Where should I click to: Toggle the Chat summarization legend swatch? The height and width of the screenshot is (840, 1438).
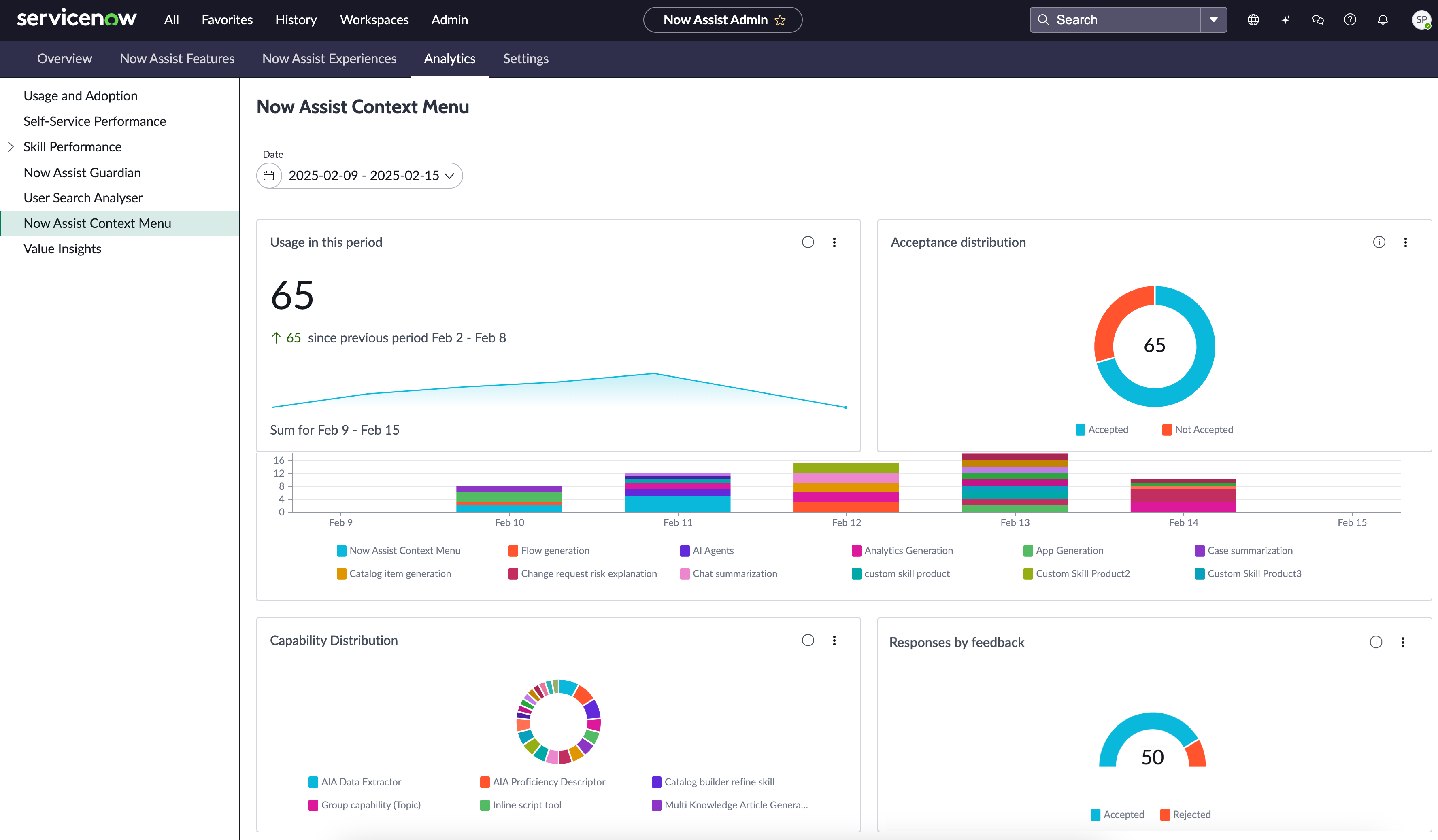(x=685, y=574)
